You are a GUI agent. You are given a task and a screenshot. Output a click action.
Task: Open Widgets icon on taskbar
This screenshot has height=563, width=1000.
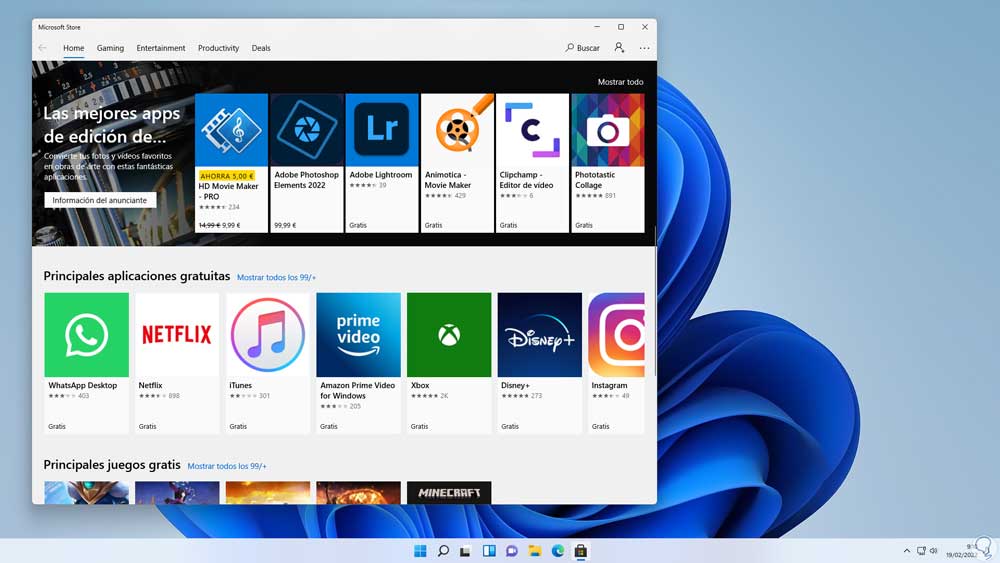point(489,551)
